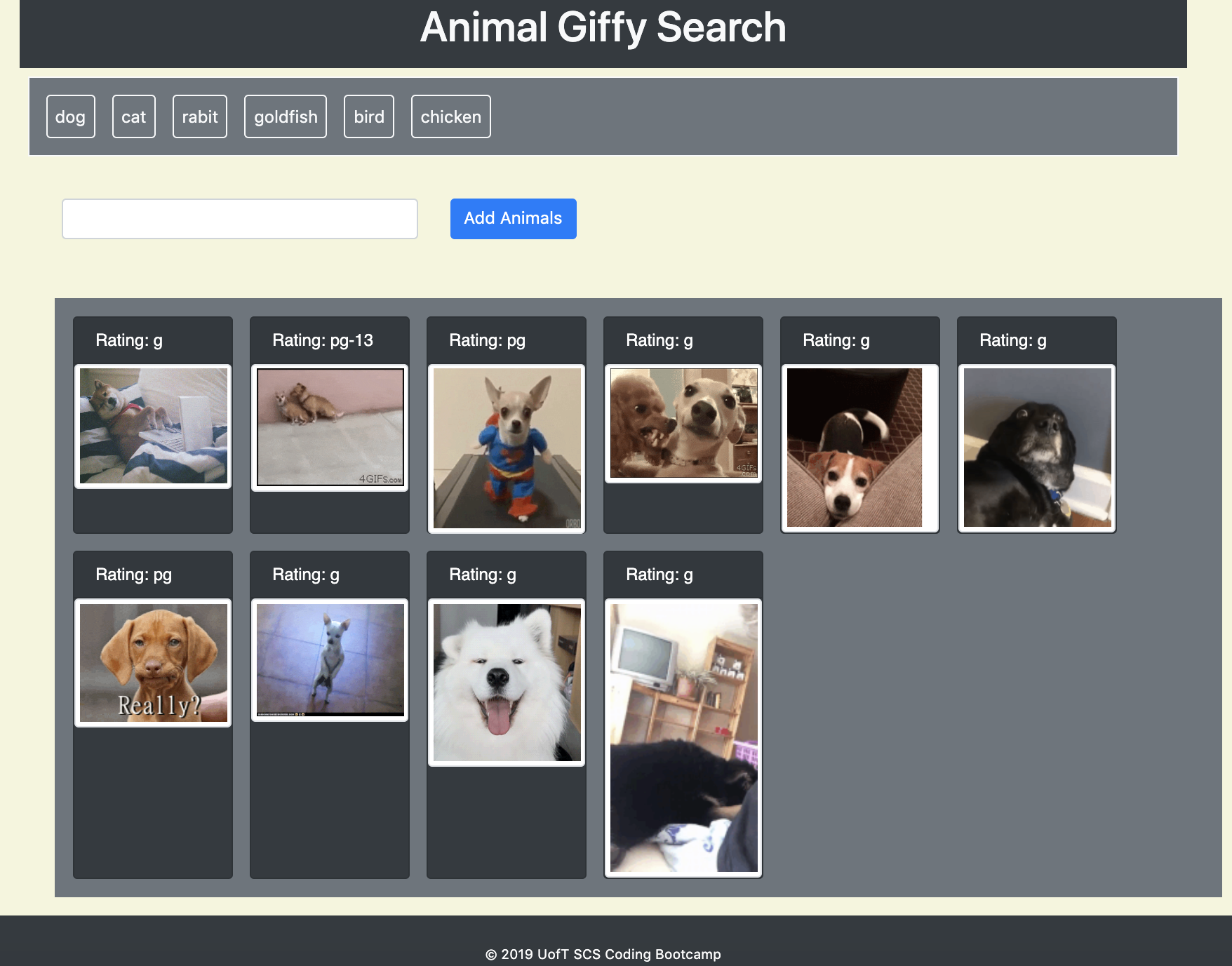Choose the goldfish category button

click(285, 116)
